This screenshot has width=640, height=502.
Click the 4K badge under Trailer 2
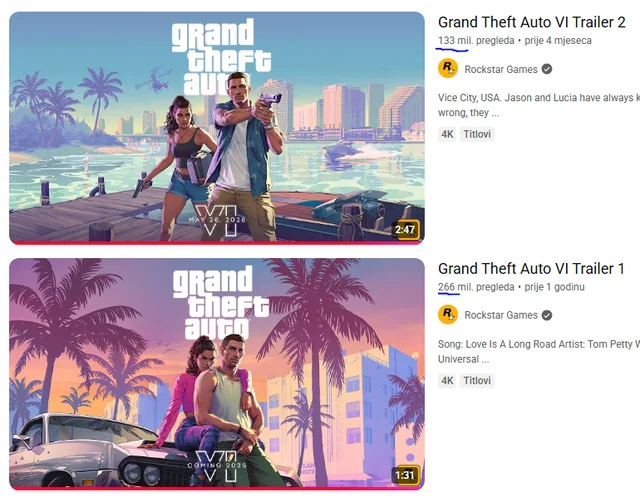tap(447, 134)
